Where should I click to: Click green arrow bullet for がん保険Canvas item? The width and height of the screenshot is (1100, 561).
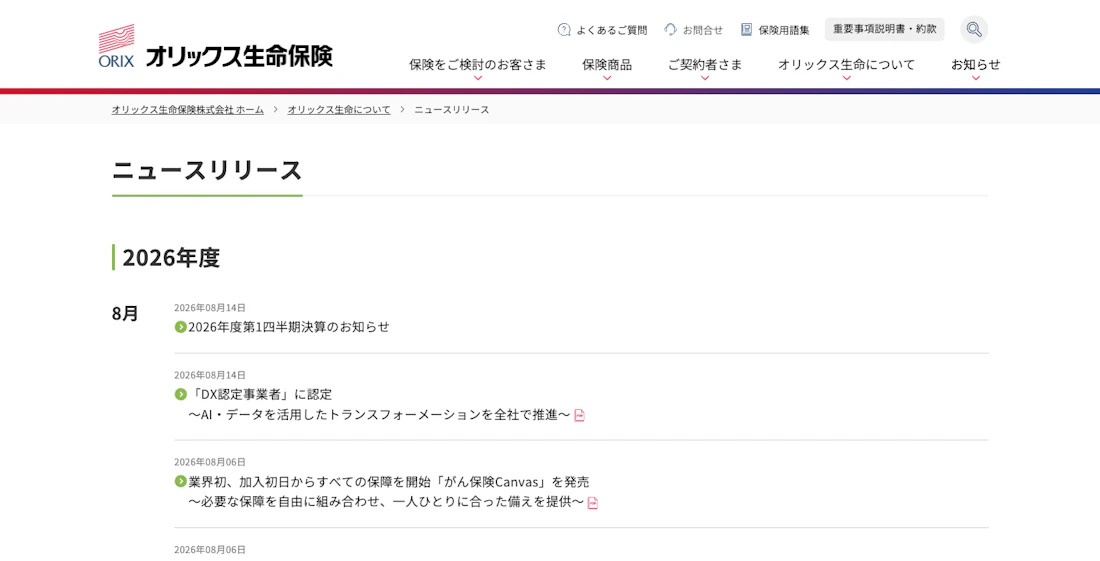point(180,482)
